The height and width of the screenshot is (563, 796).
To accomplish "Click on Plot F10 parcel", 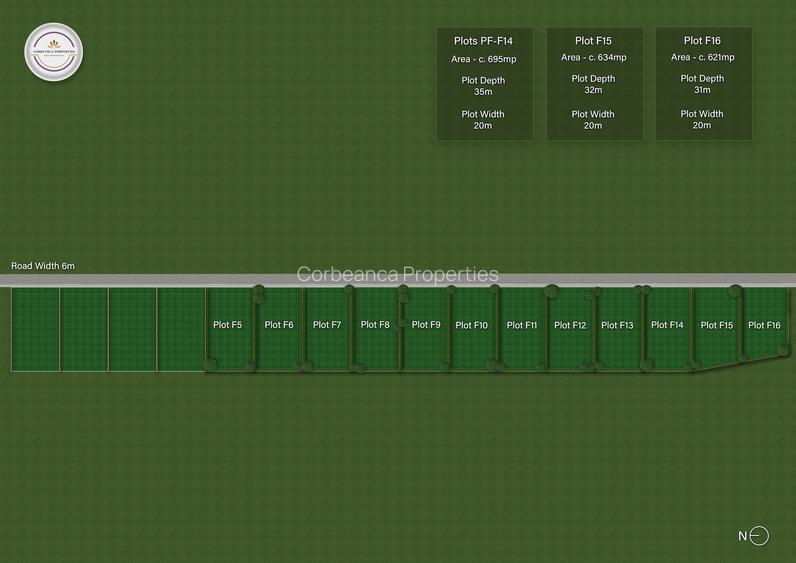I will [471, 325].
